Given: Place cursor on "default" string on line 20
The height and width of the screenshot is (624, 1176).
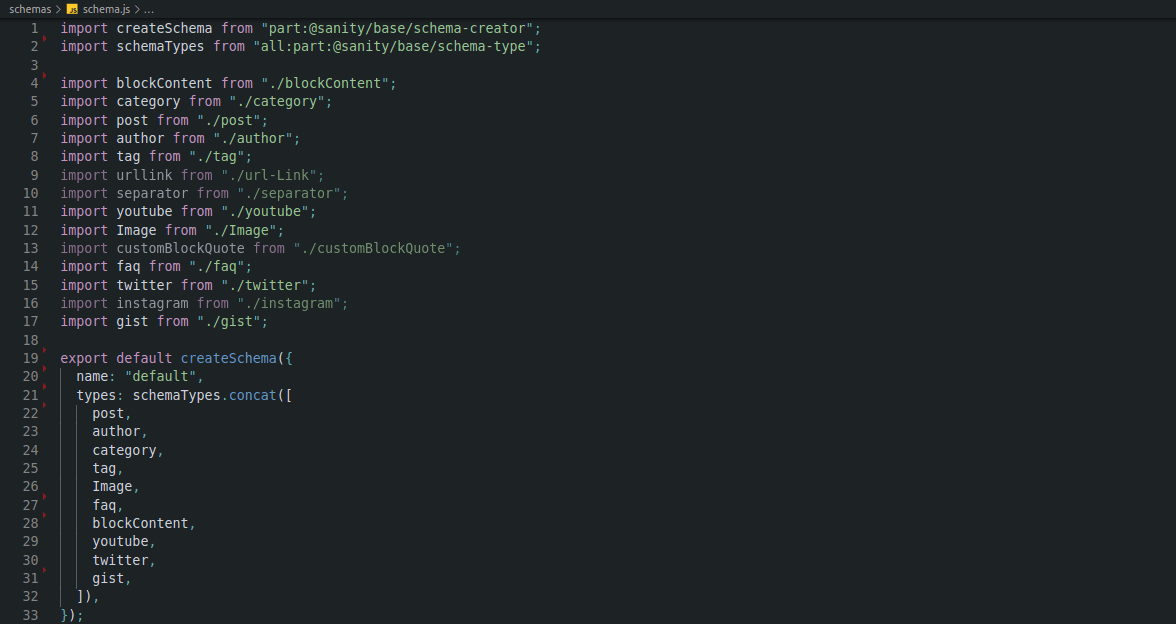Looking at the screenshot, I should pyautogui.click(x=160, y=377).
